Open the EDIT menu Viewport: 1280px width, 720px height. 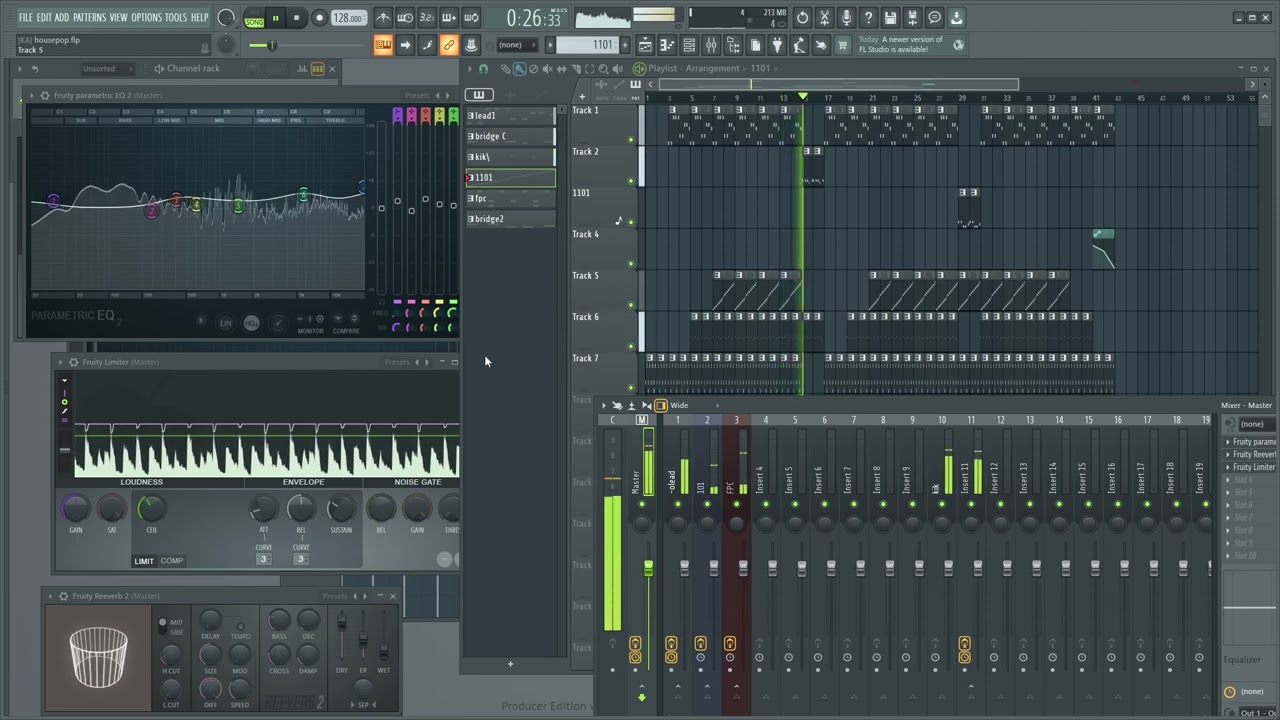click(44, 18)
